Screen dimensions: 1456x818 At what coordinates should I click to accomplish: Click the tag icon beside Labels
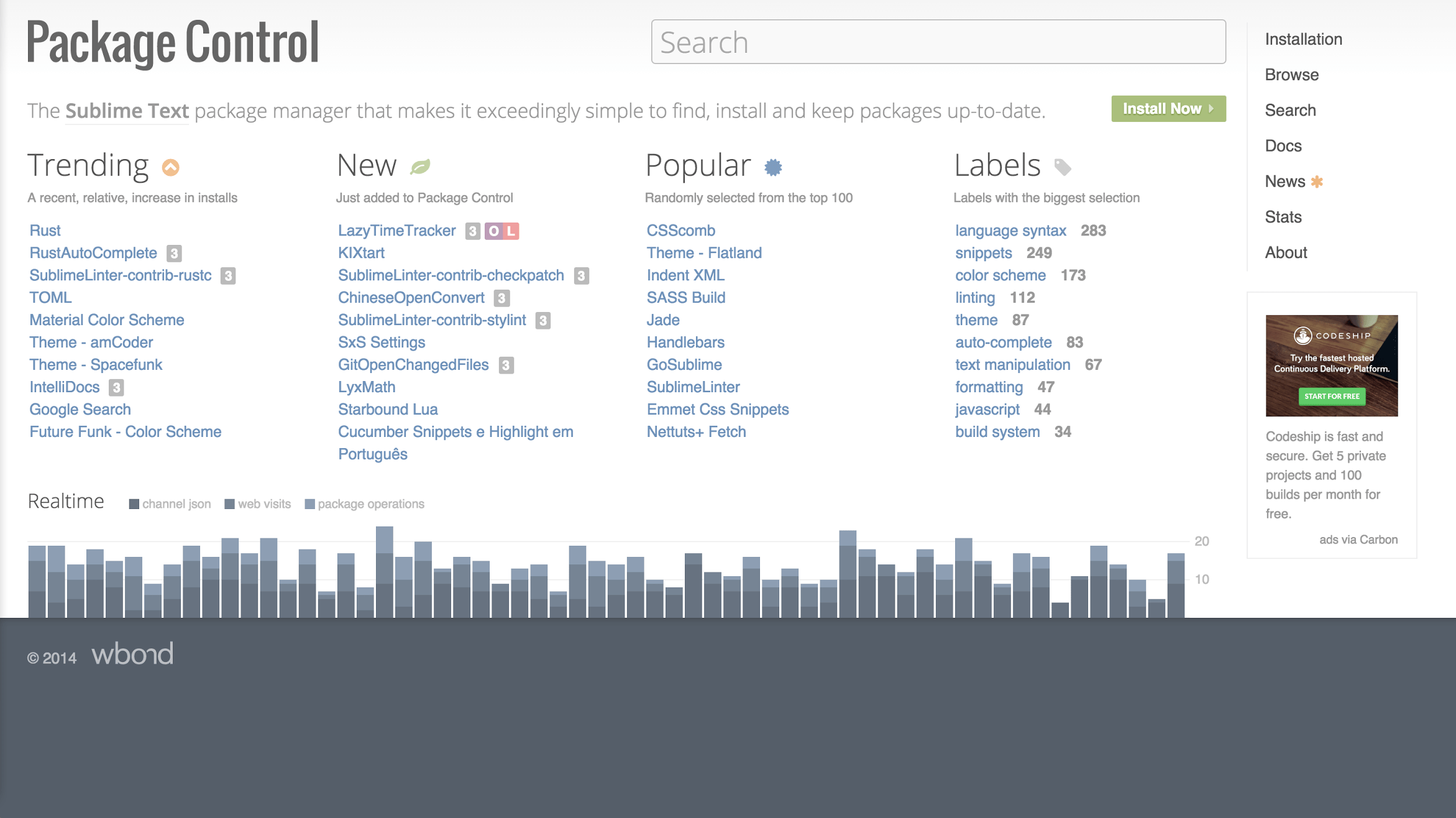1063,167
